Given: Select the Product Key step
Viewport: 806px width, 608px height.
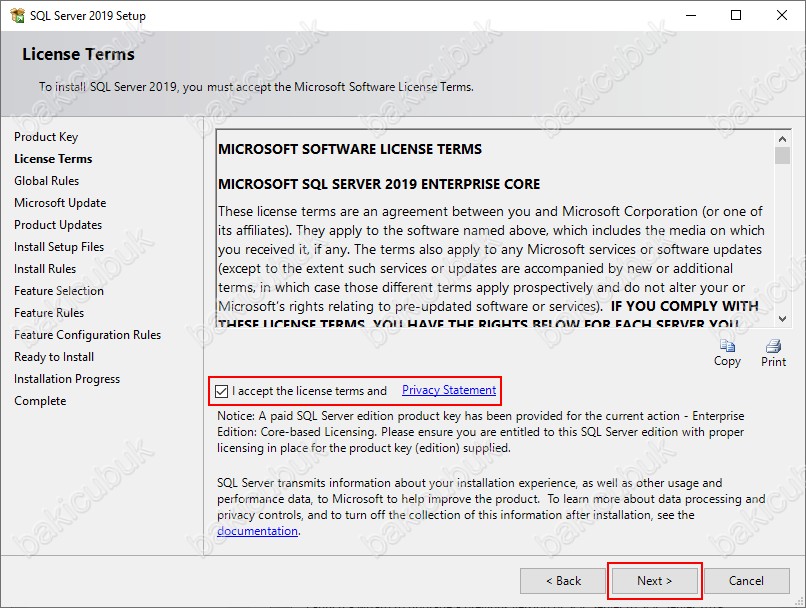Looking at the screenshot, I should [46, 137].
